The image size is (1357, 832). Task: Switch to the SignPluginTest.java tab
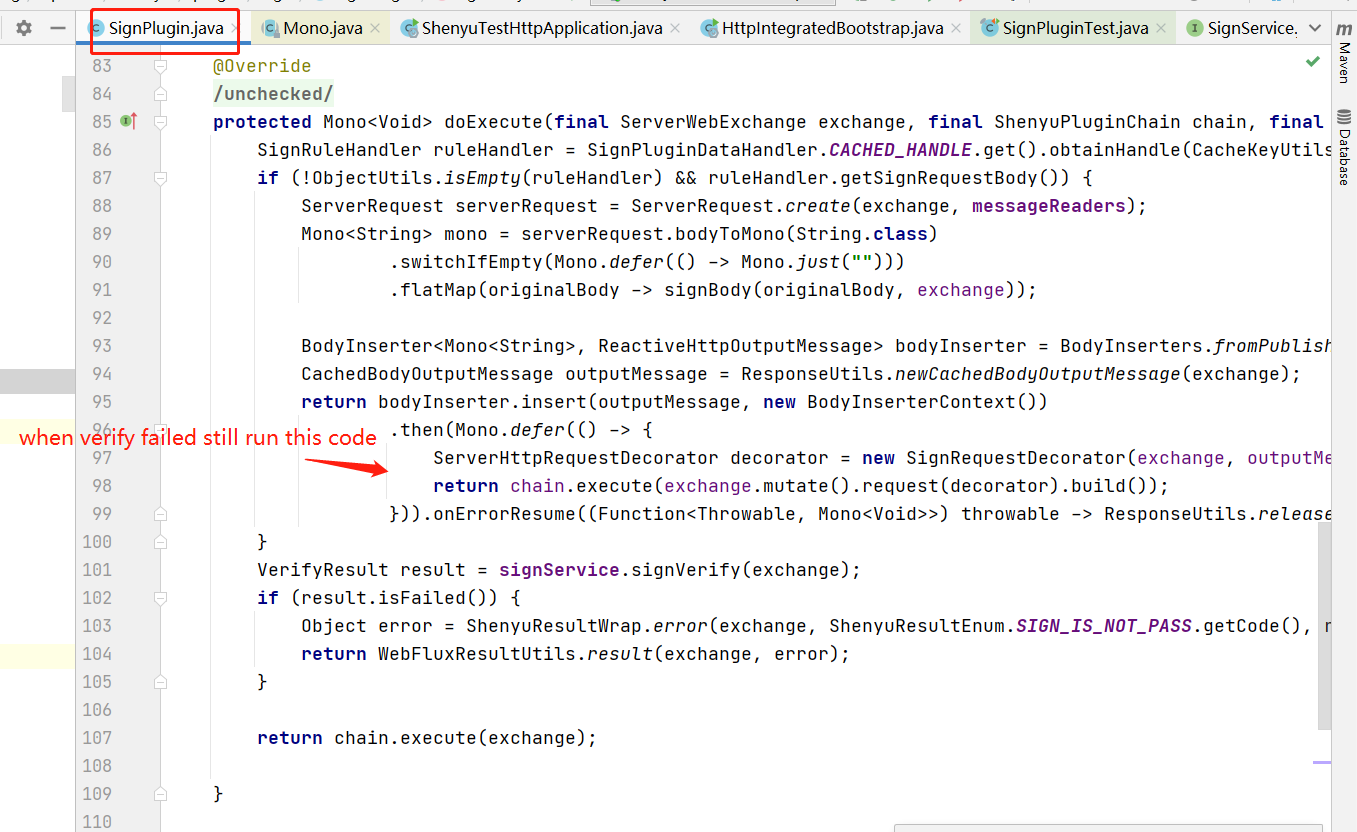tap(1075, 28)
